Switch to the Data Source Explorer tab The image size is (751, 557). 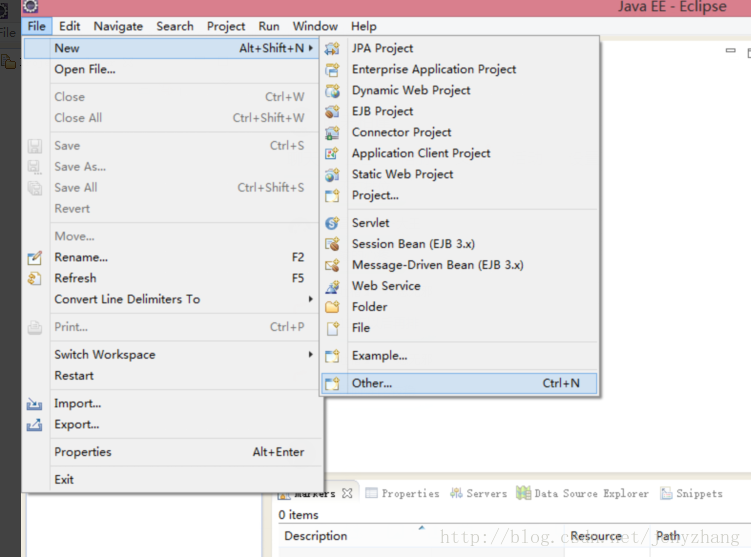582,493
